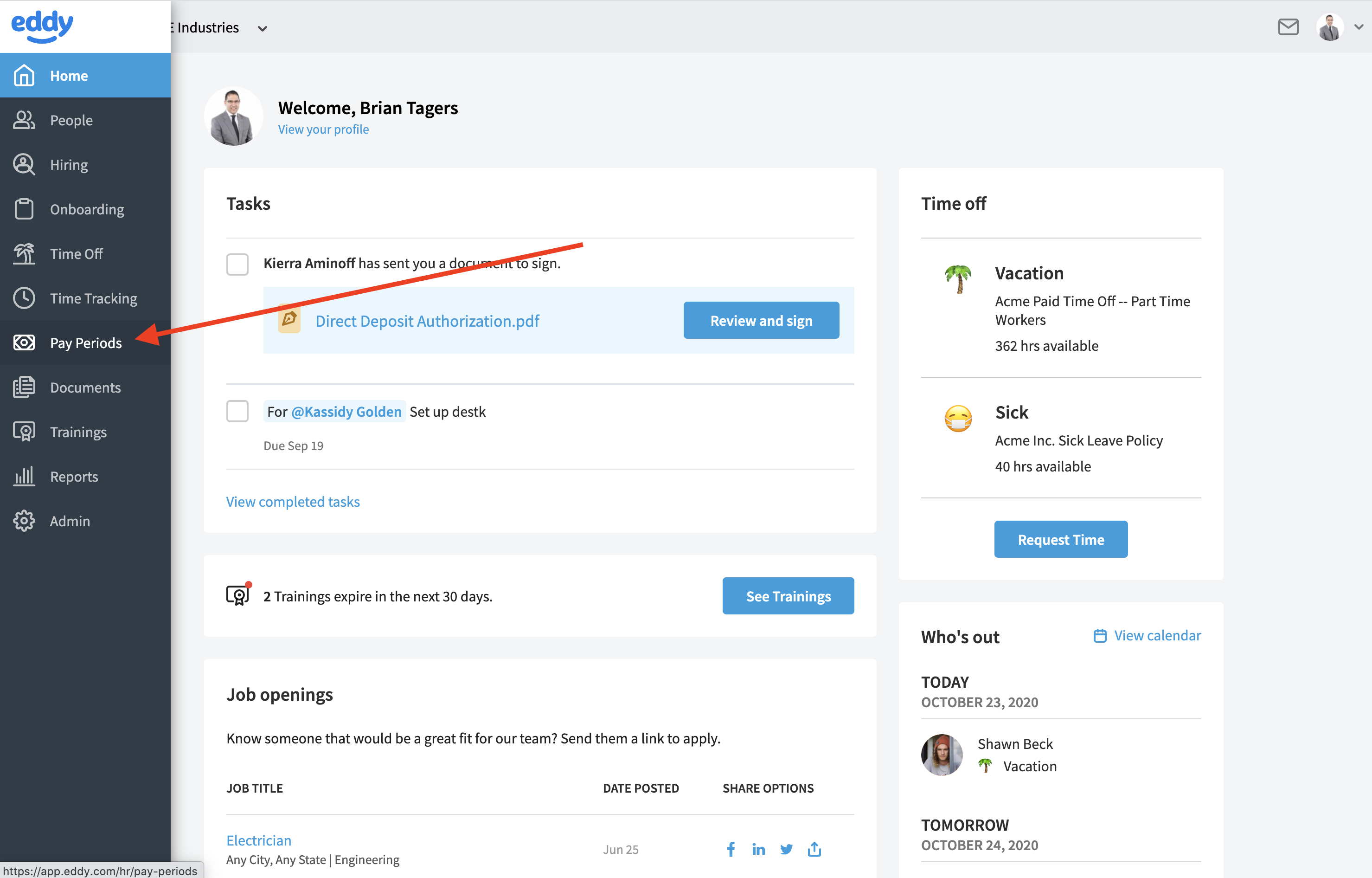The height and width of the screenshot is (878, 1372).
Task: Go to the People section
Action: pos(85,120)
